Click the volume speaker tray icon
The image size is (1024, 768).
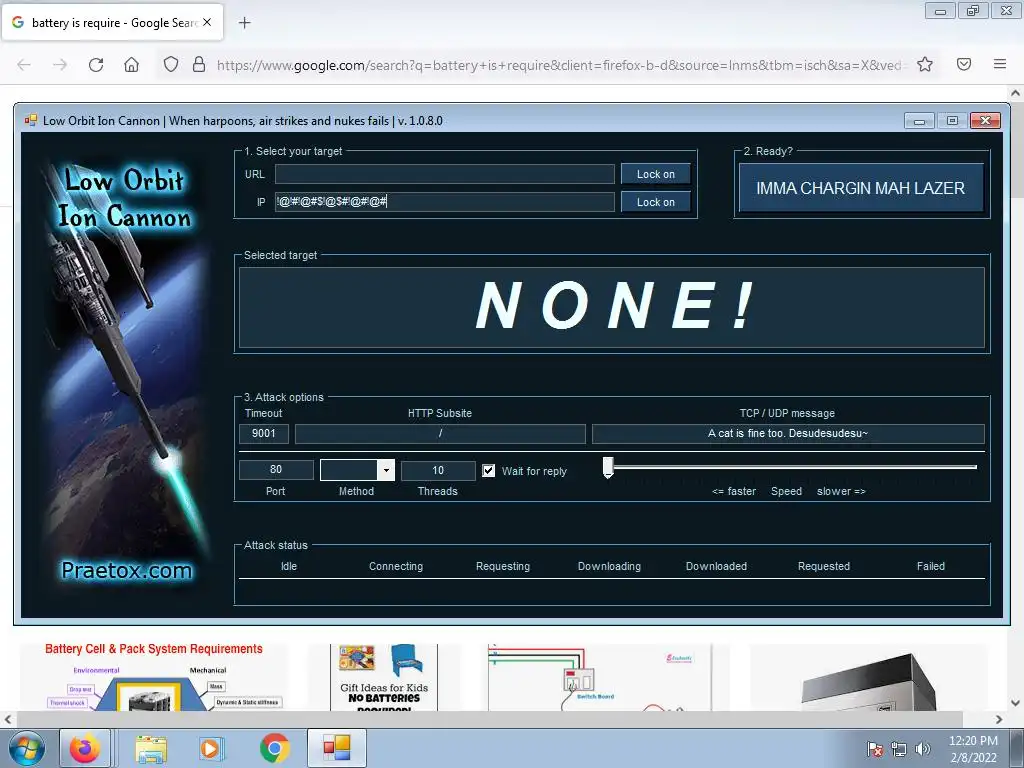click(922, 749)
